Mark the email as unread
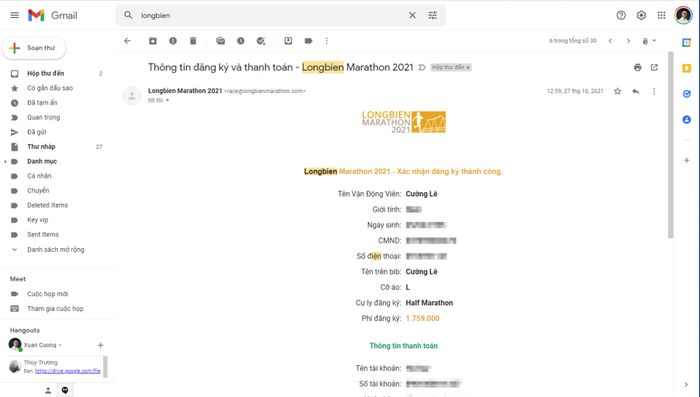The width and height of the screenshot is (700, 397). pos(221,41)
